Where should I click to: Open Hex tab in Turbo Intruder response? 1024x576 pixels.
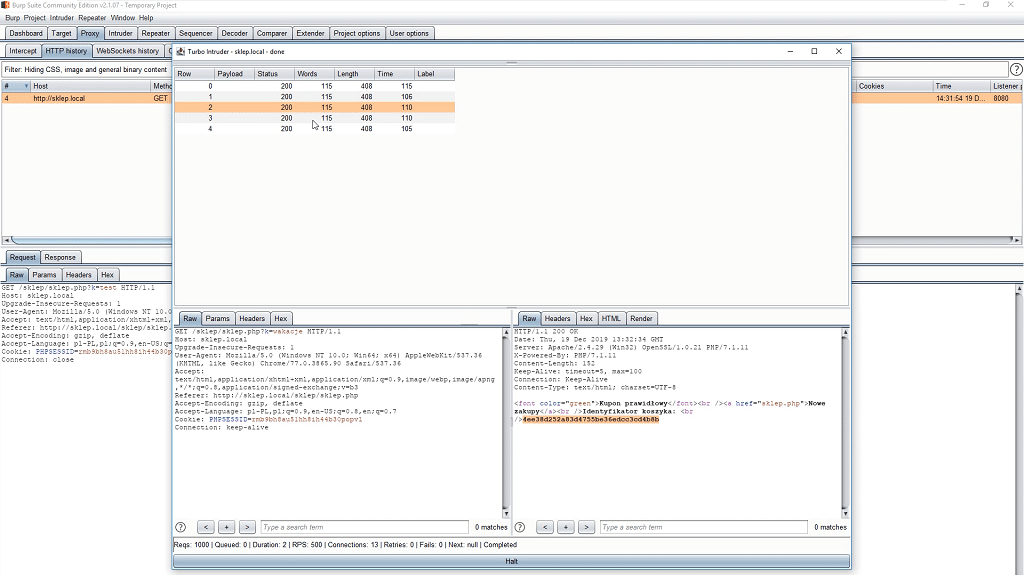586,319
